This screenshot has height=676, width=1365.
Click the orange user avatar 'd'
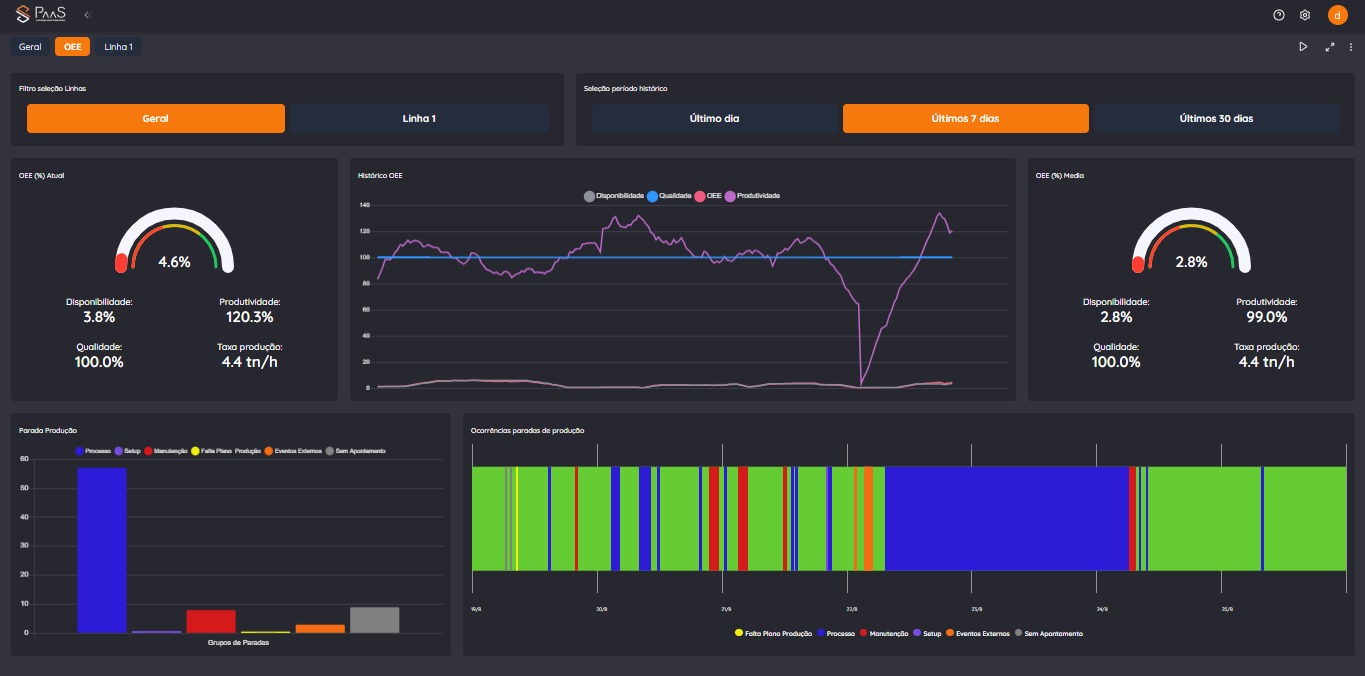[1337, 15]
